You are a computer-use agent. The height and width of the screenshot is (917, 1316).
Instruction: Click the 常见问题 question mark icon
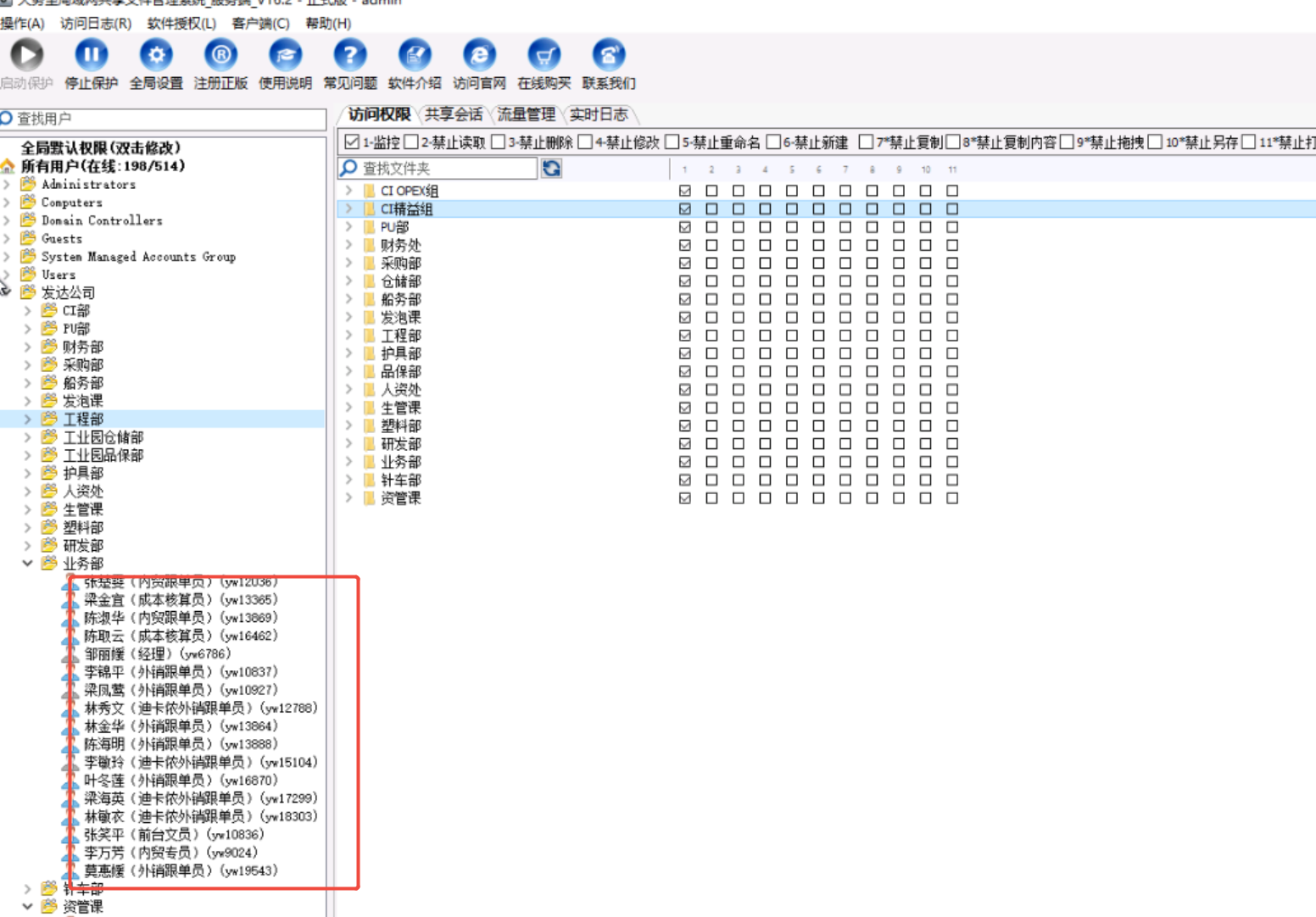coord(349,56)
